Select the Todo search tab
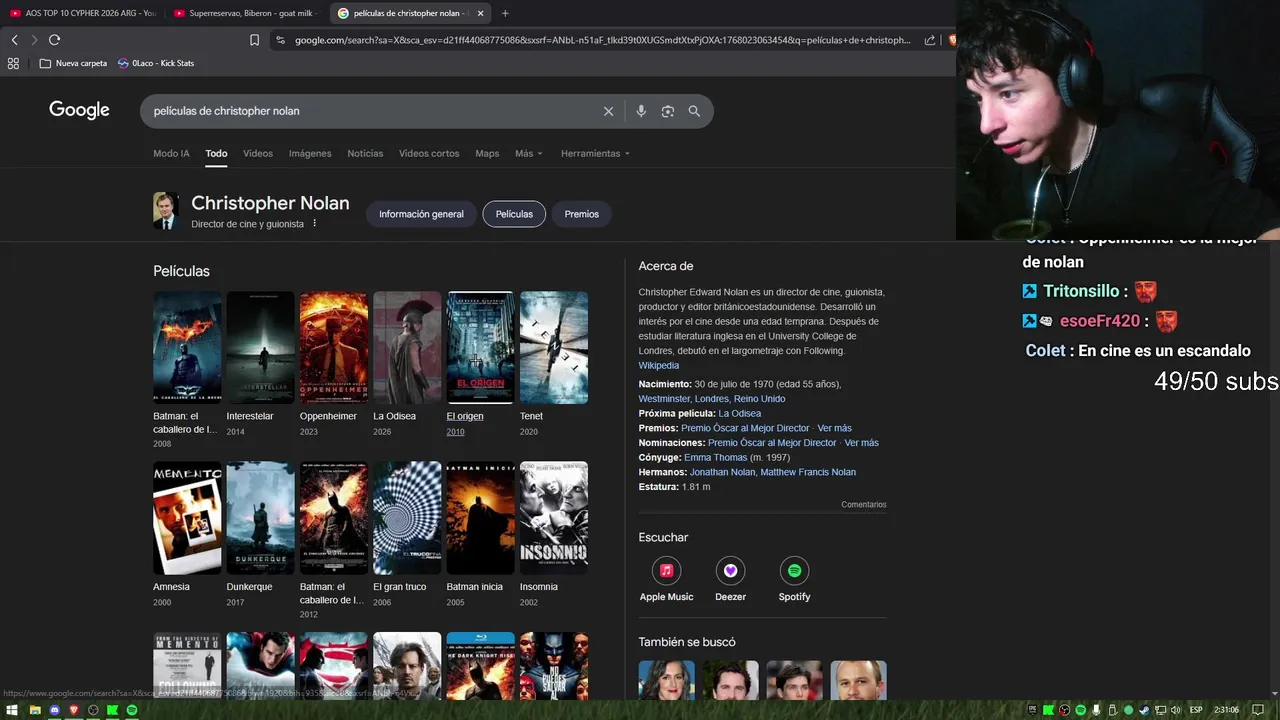 coord(216,153)
